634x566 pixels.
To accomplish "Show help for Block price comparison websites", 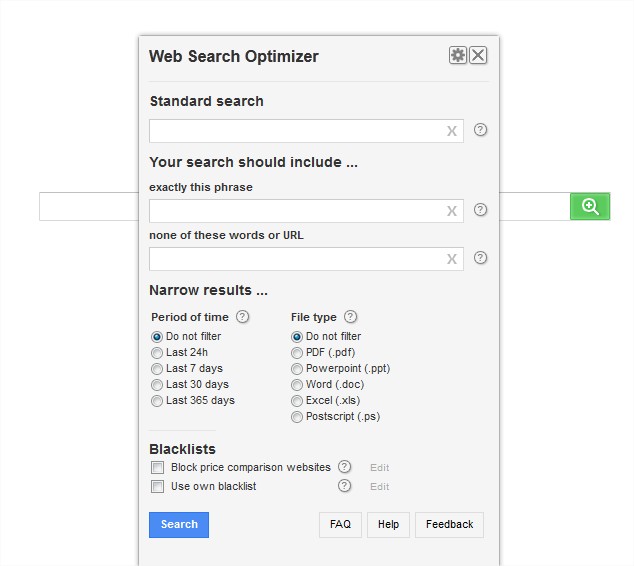I will 344,467.
